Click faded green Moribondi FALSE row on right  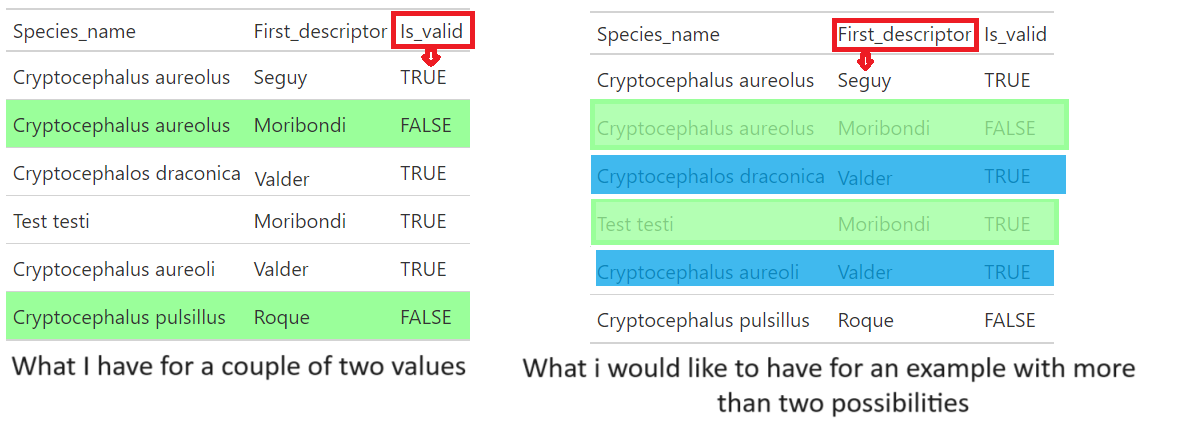pyautogui.click(x=830, y=125)
